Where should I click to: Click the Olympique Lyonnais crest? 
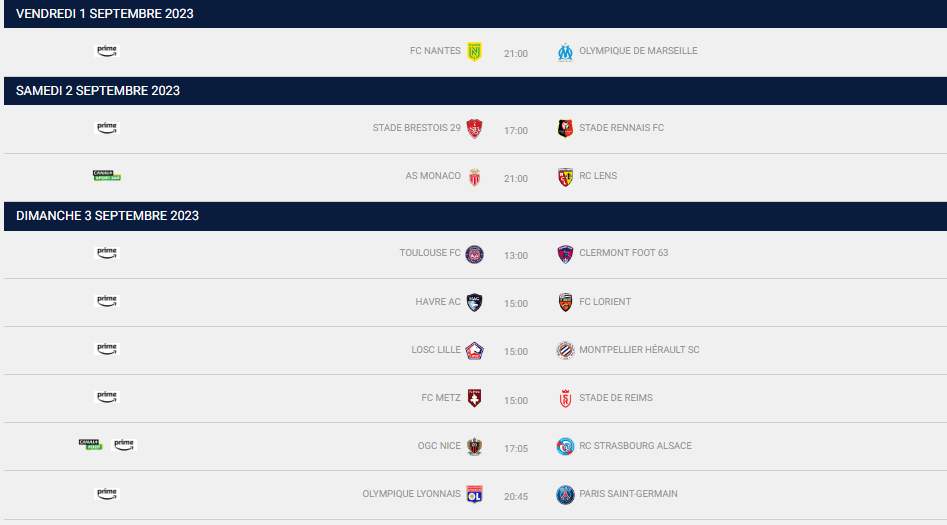[x=475, y=495]
